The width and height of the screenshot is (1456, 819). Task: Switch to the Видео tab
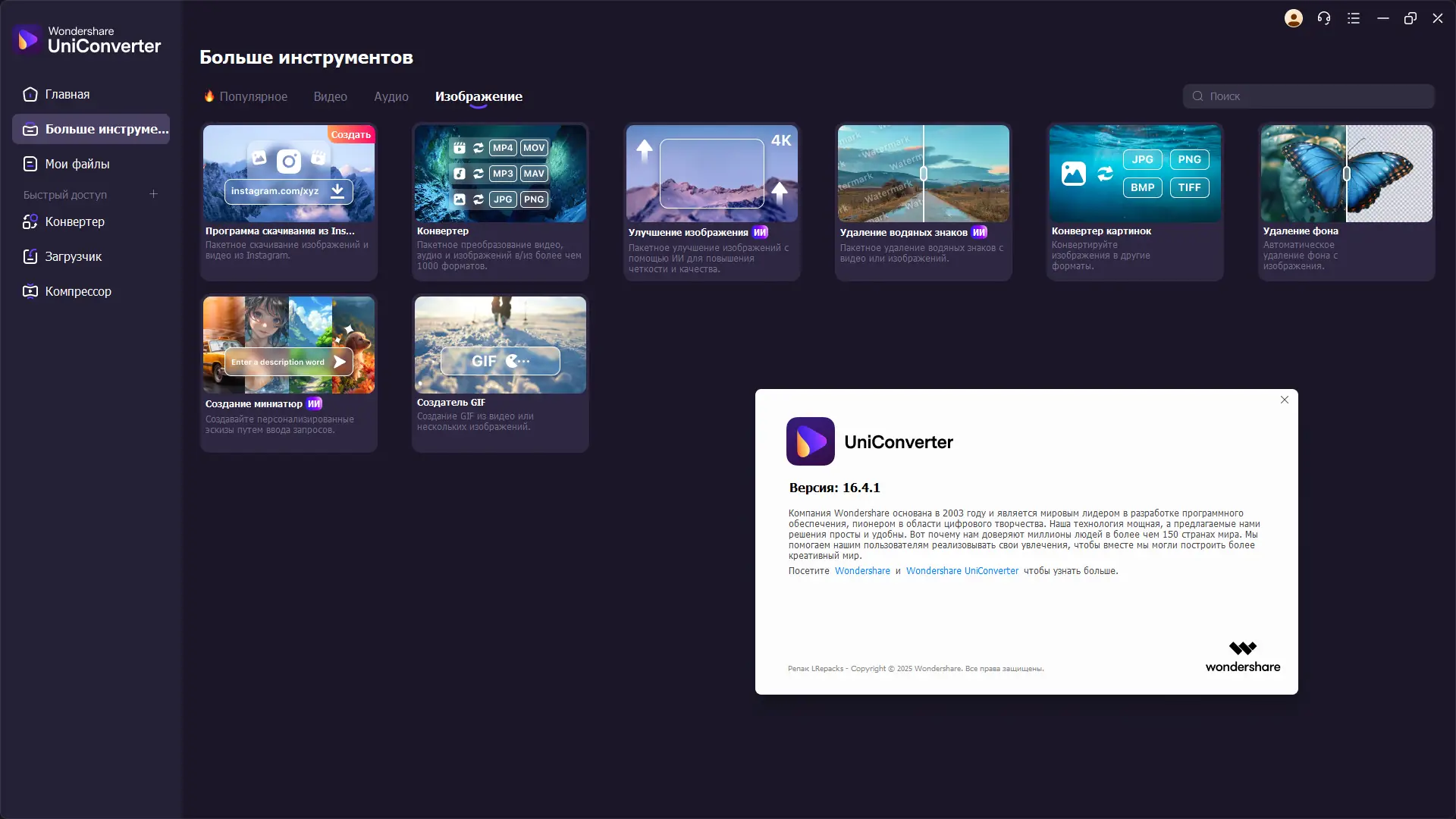click(x=330, y=96)
